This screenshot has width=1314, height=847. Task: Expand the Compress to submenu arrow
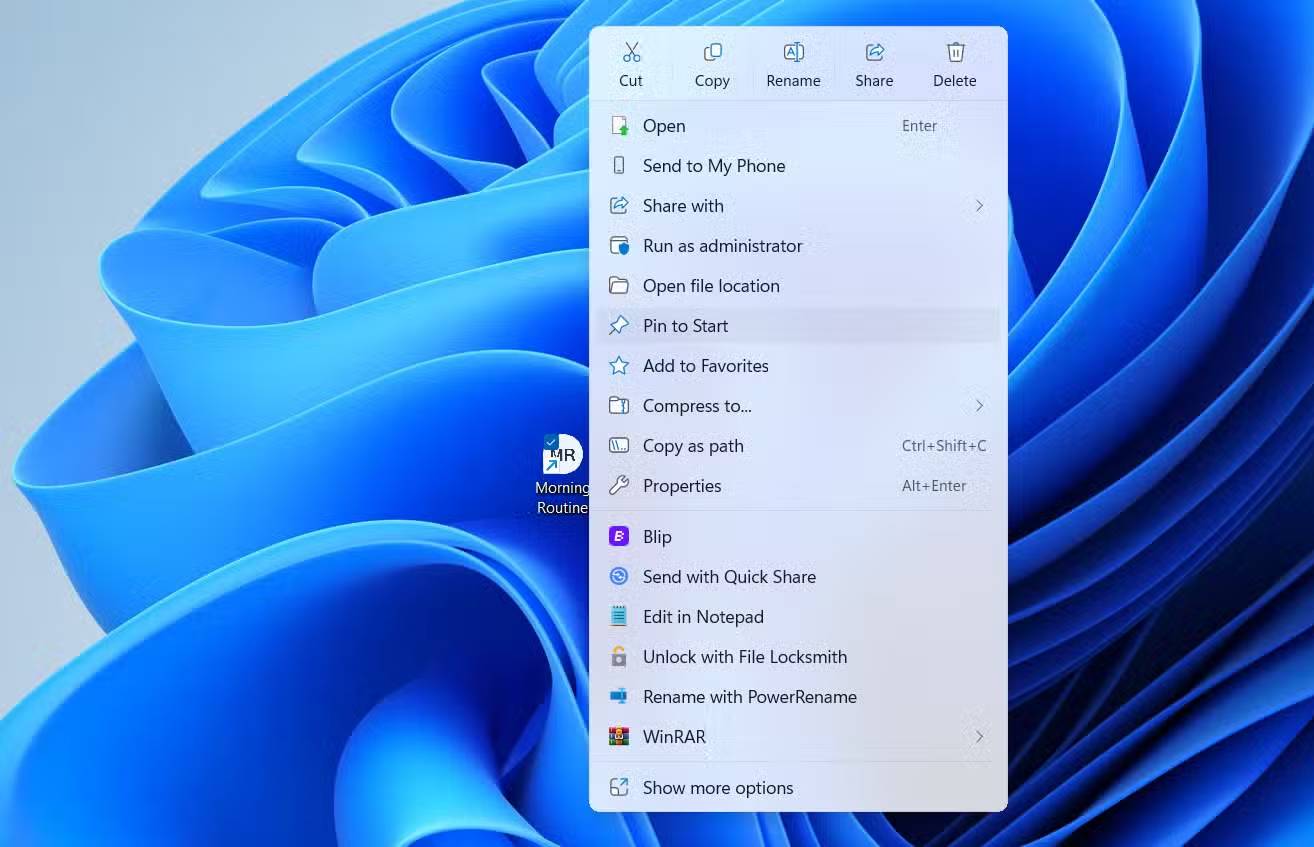979,406
